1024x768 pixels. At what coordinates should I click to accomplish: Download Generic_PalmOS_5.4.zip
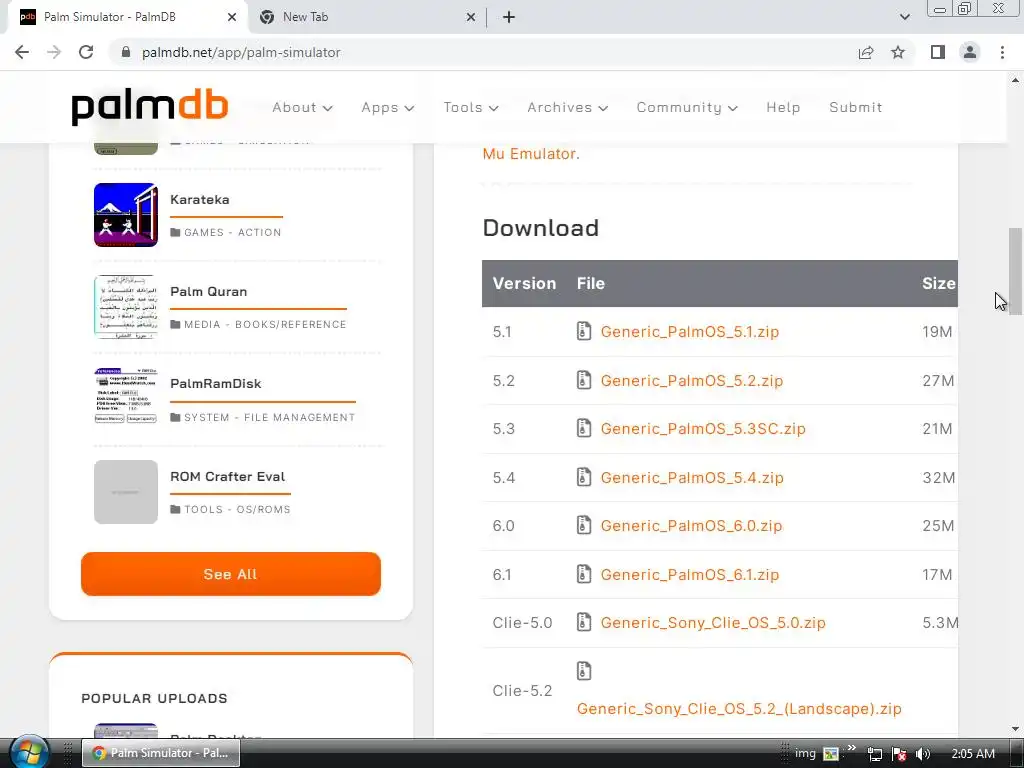coord(692,478)
